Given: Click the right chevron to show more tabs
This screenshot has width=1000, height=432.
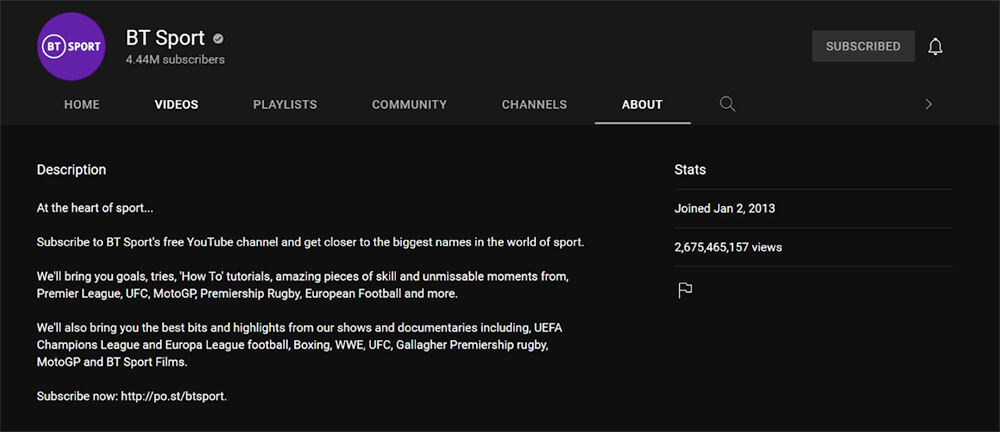Looking at the screenshot, I should coord(929,104).
